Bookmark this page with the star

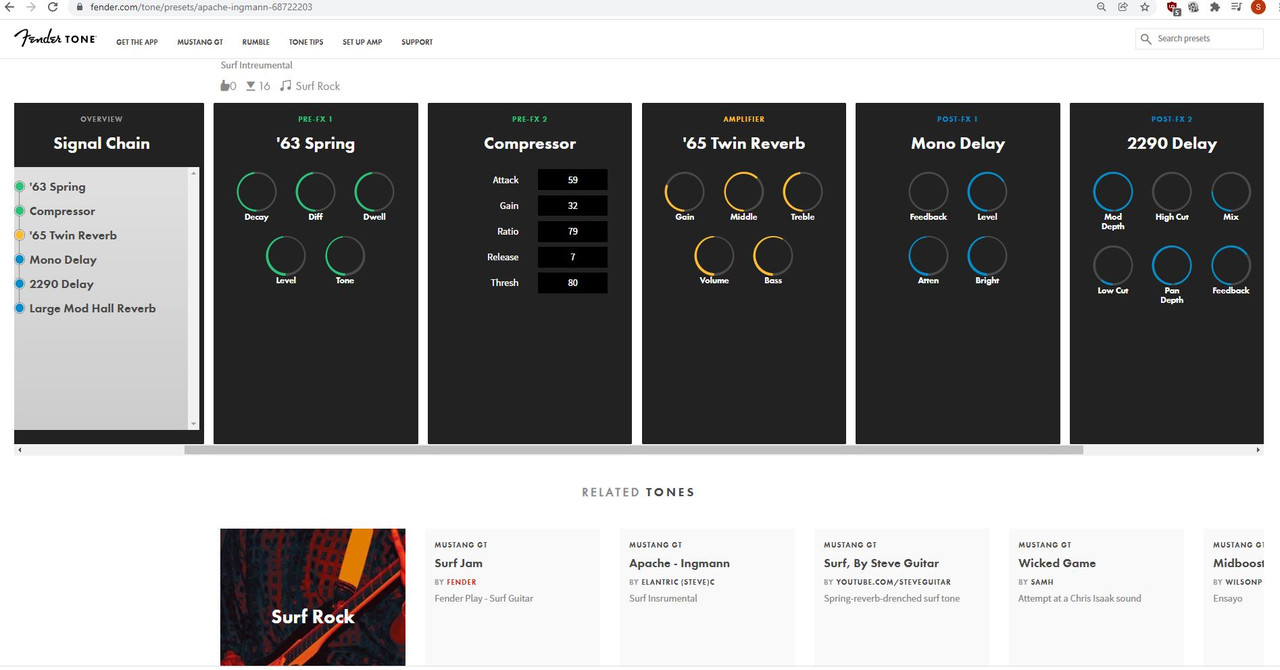pos(1145,7)
